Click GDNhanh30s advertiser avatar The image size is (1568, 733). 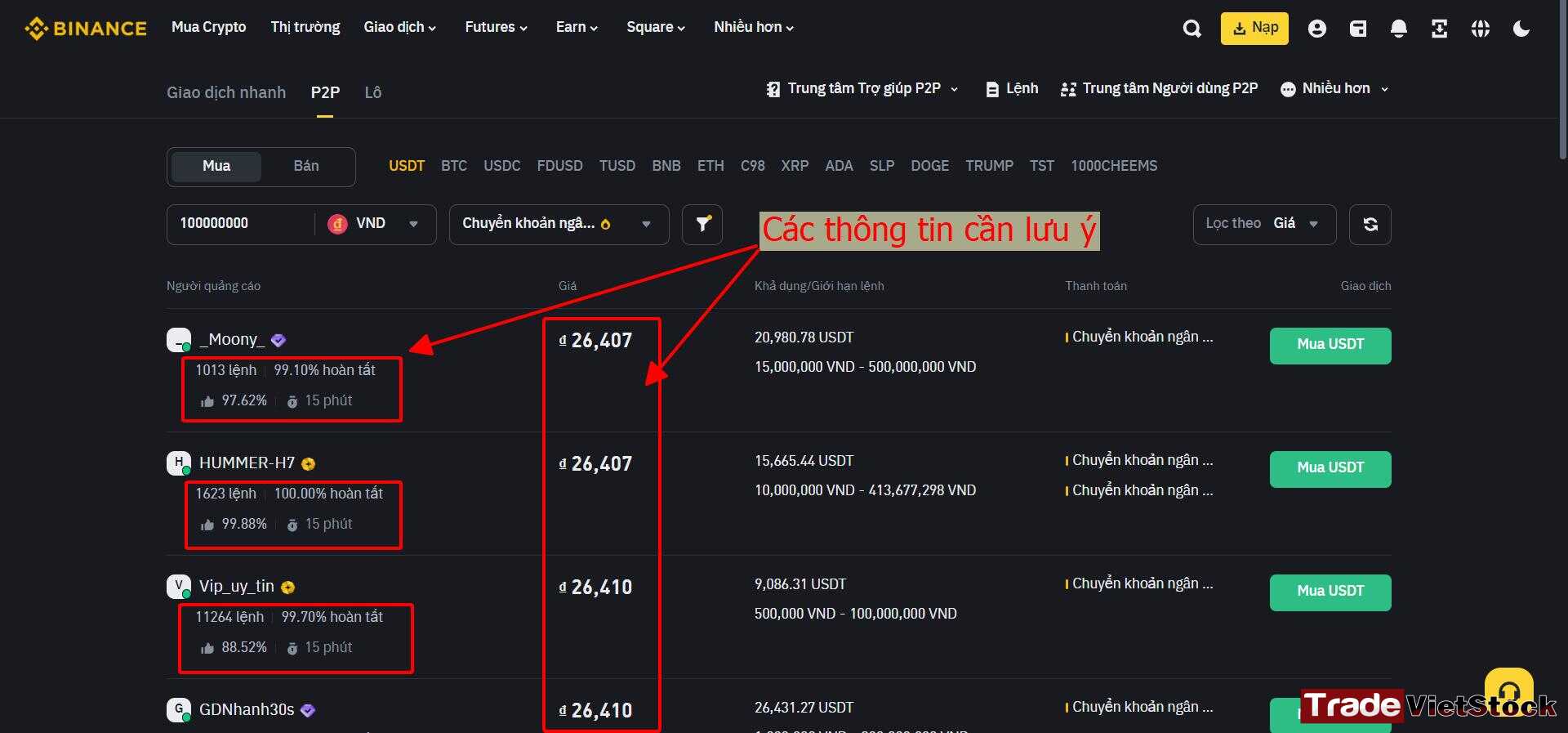[x=179, y=710]
